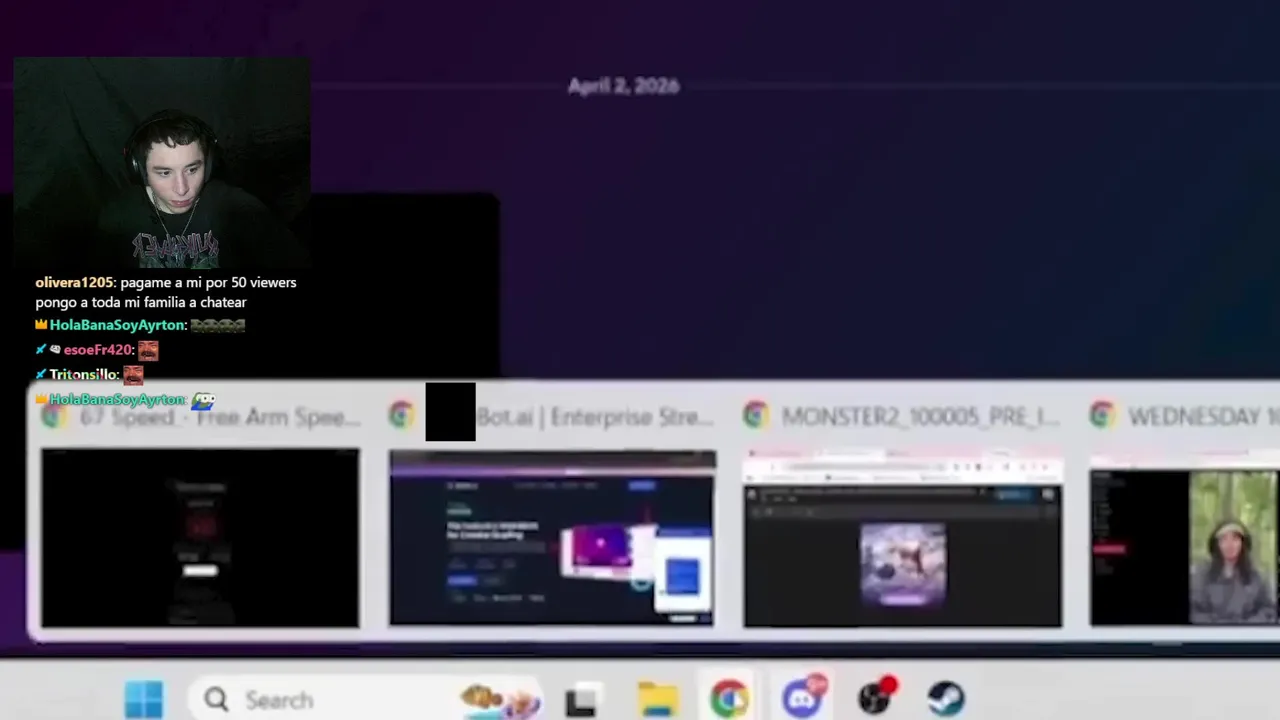
Task: Open the black-and-white app taskbar icon
Action: pyautogui.click(x=581, y=700)
